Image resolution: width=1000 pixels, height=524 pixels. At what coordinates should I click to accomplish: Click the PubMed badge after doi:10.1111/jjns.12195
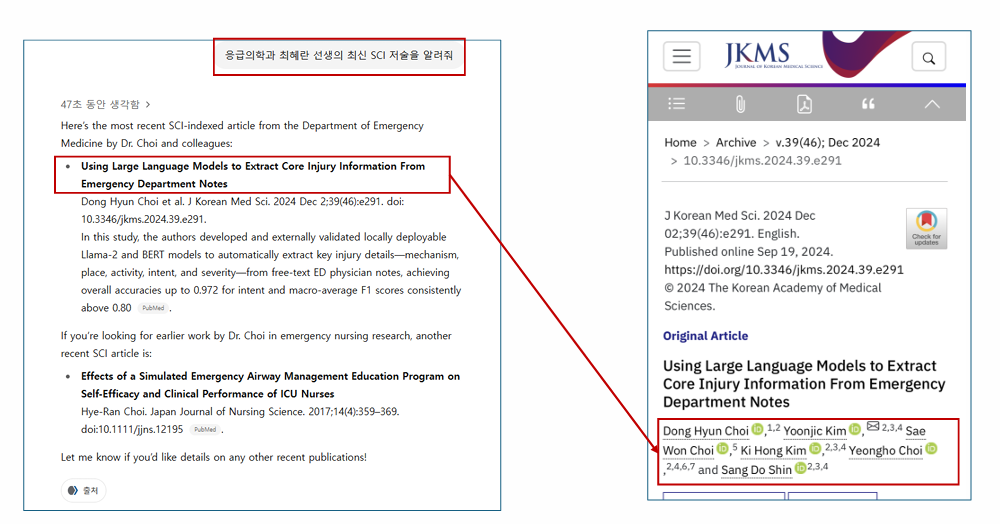(x=205, y=430)
